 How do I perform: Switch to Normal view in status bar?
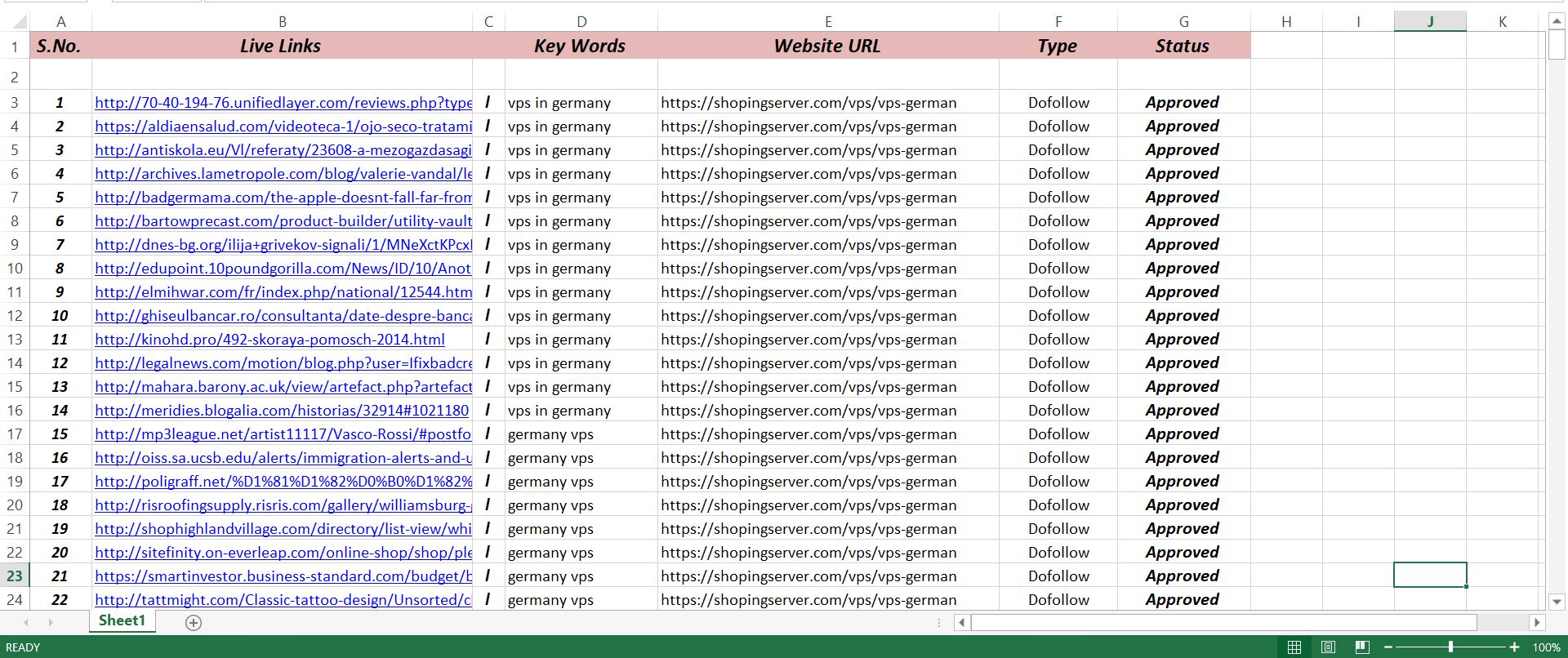[1294, 647]
